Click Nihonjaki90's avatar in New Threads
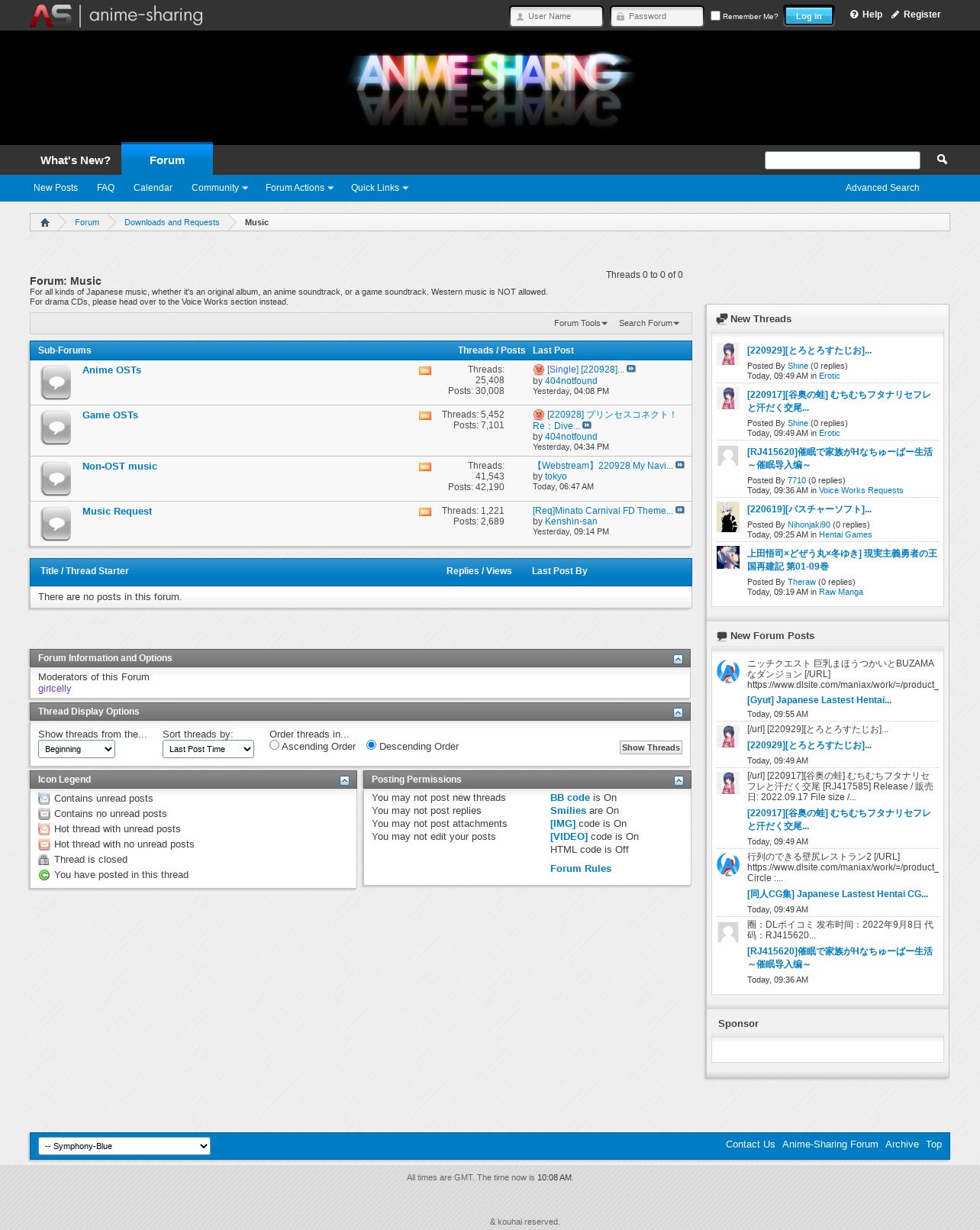Screen dimensions: 980x1230 728,517
